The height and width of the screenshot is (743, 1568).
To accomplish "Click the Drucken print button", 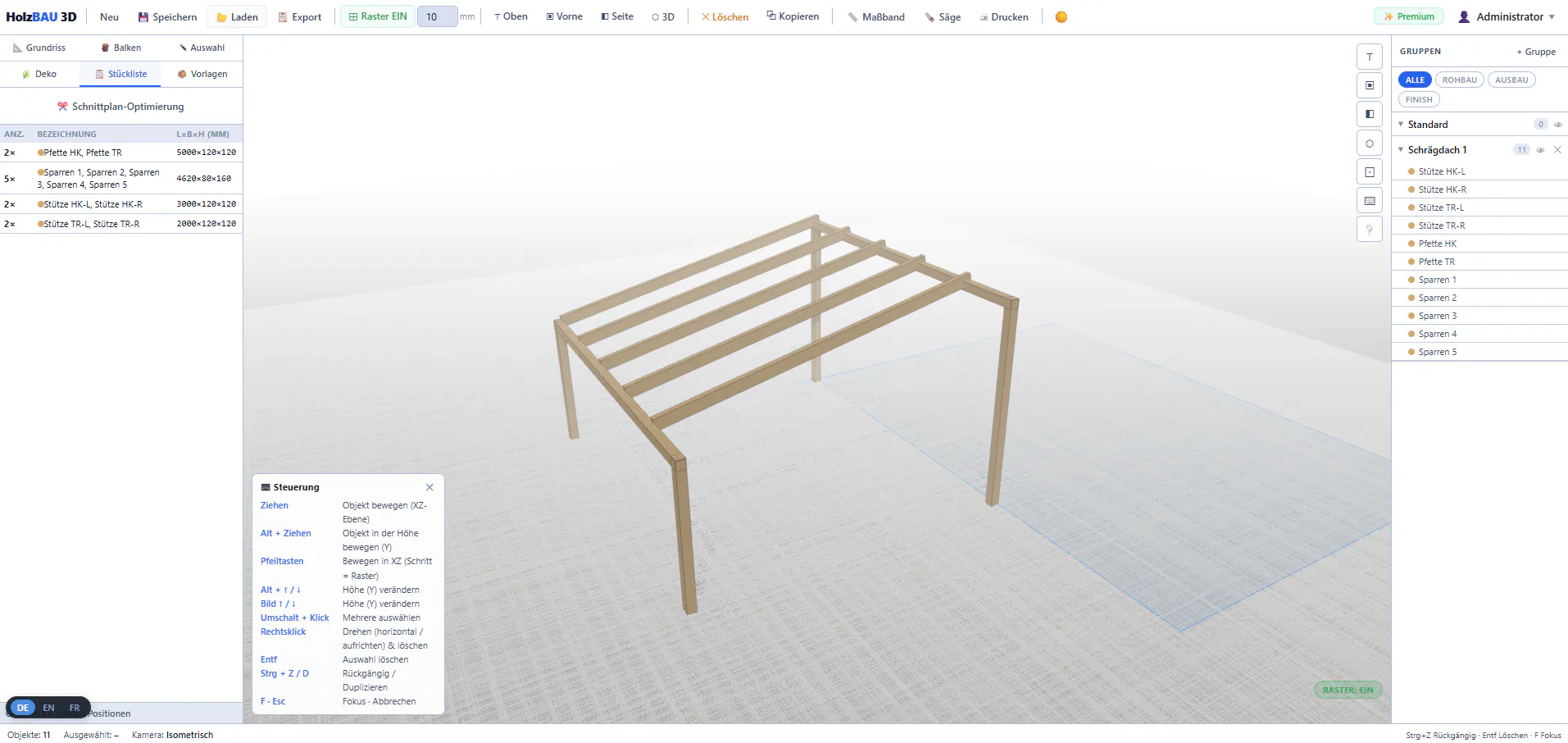I will click(x=1004, y=16).
